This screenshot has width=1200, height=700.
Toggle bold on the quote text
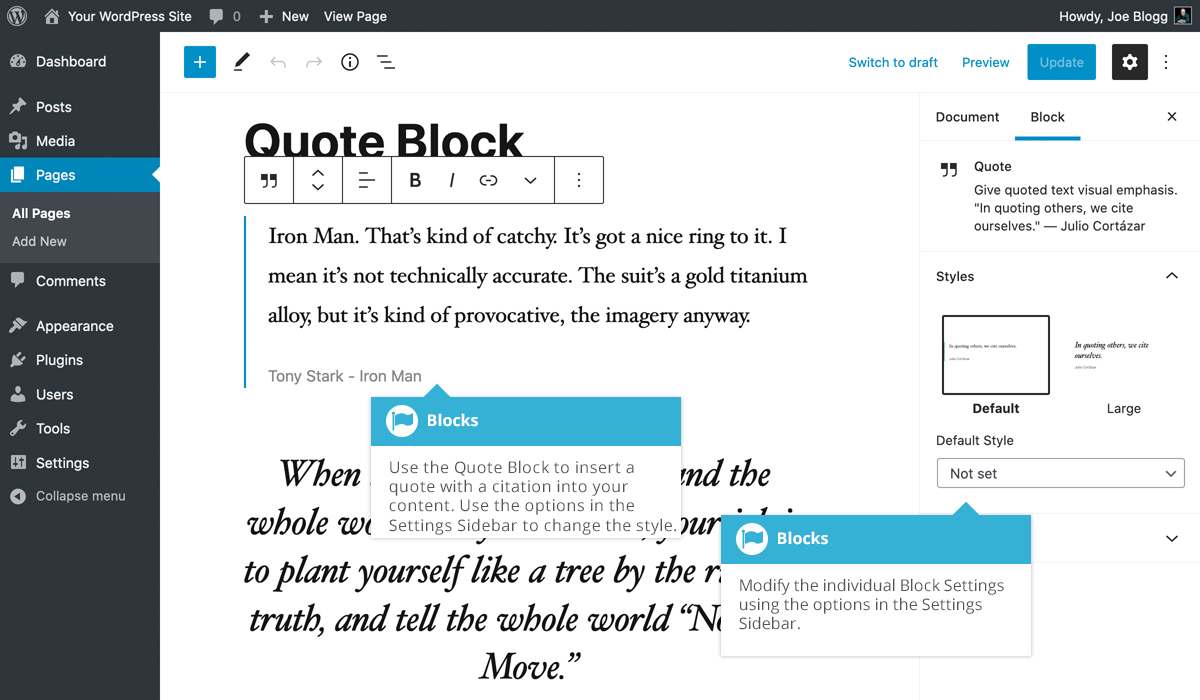point(415,180)
